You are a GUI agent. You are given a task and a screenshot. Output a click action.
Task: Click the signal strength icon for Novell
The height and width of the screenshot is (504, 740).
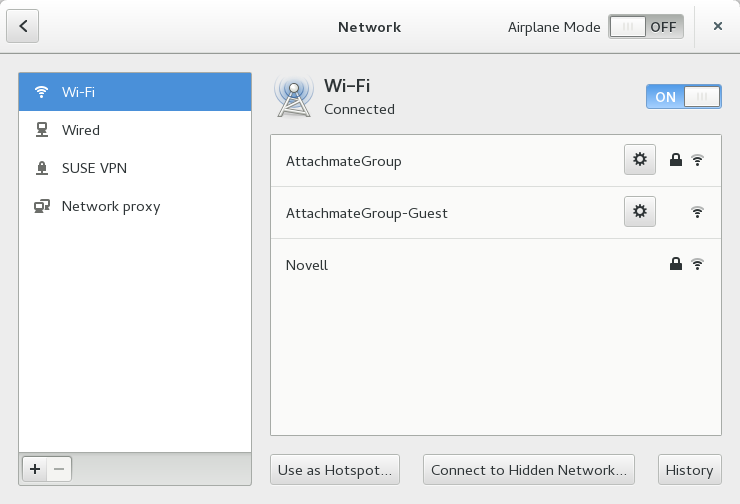coord(698,265)
